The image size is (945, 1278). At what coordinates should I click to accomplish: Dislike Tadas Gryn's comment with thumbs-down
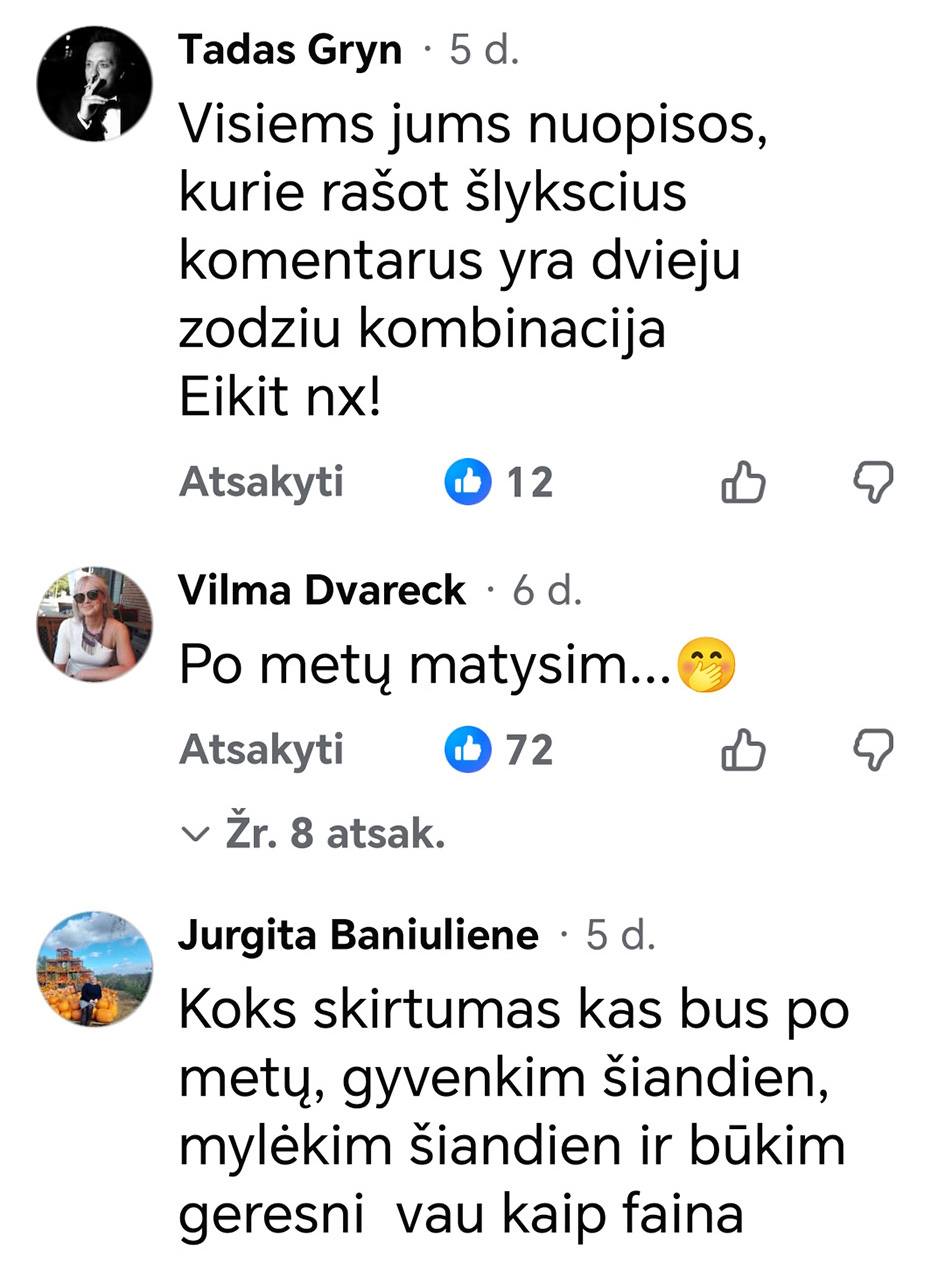(x=872, y=484)
